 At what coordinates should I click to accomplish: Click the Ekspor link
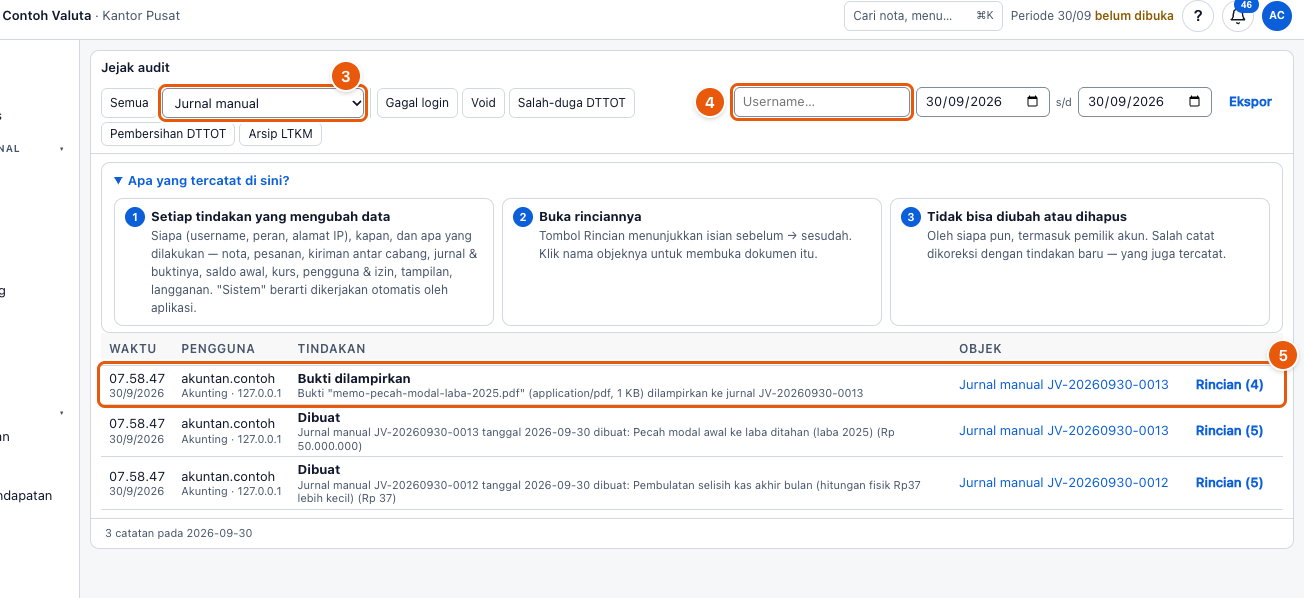pyautogui.click(x=1250, y=102)
